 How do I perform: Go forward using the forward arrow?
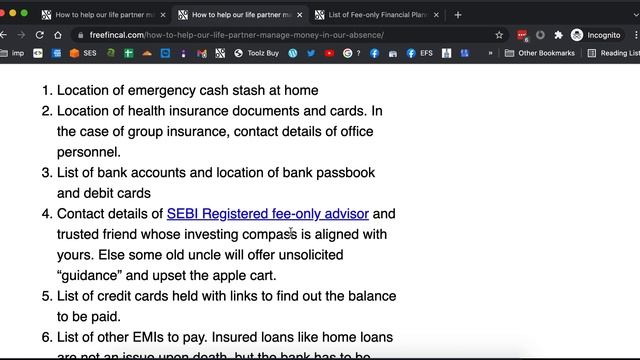tap(21, 35)
